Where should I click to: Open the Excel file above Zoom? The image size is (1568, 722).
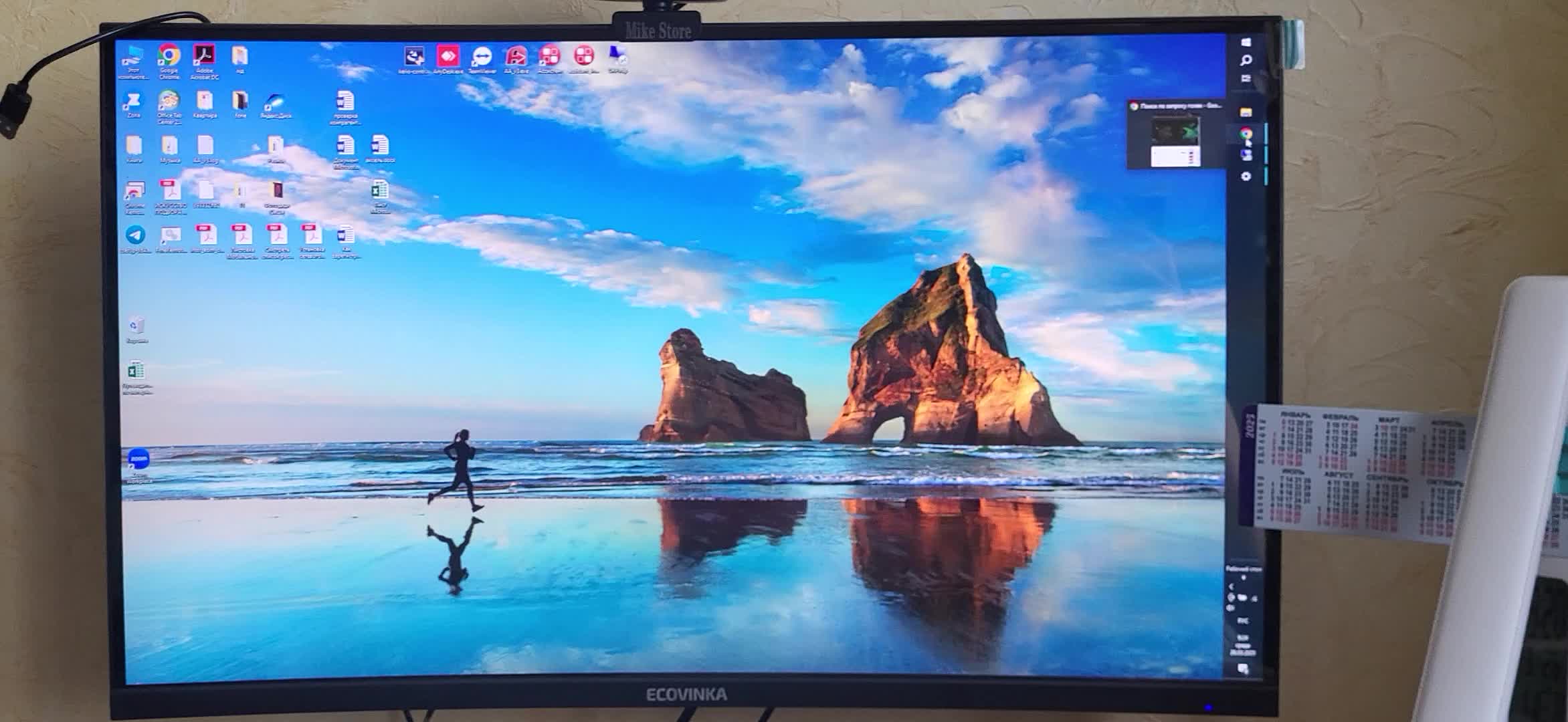point(136,377)
